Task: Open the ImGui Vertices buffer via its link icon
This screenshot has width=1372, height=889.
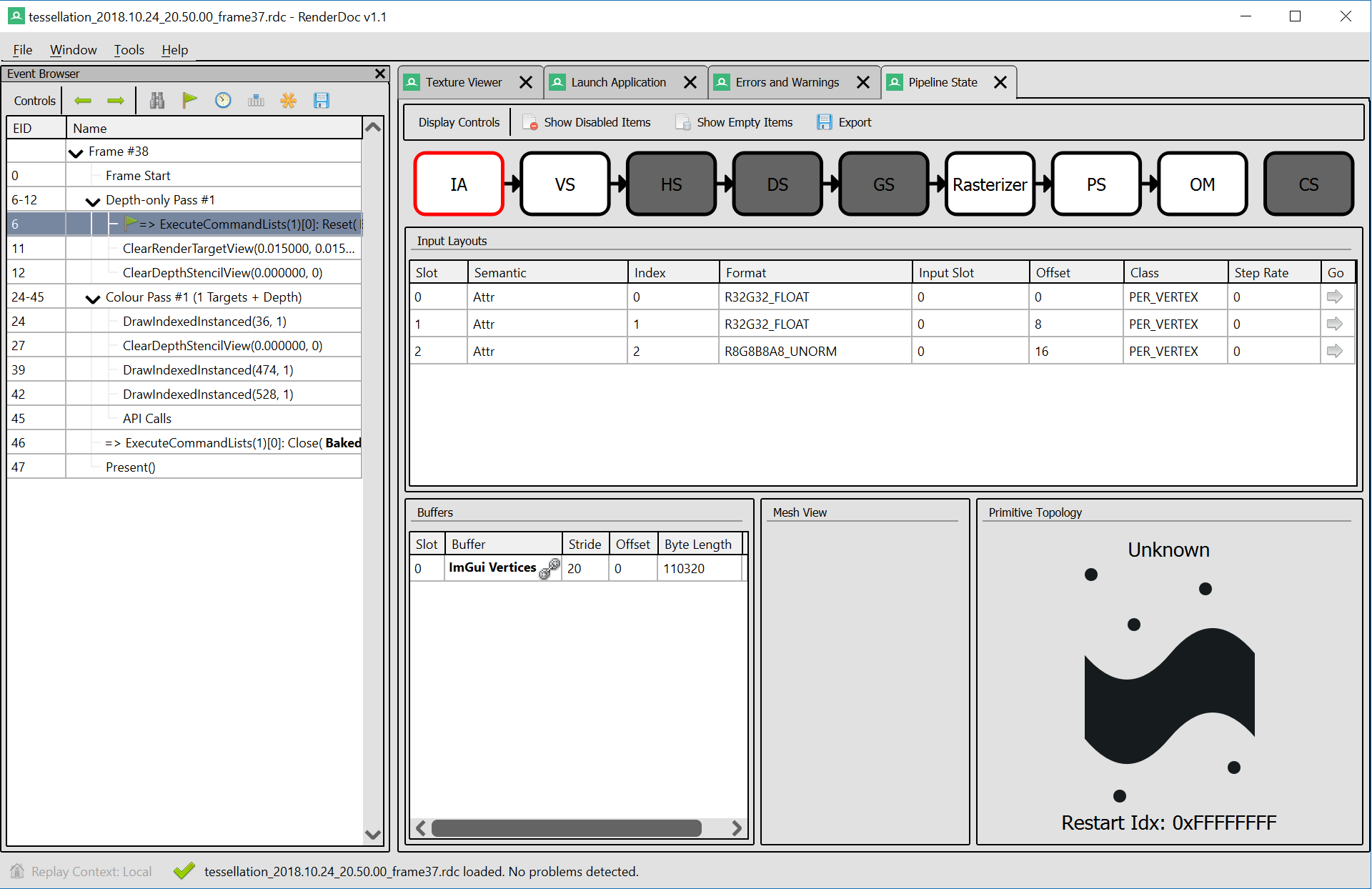Action: (551, 570)
